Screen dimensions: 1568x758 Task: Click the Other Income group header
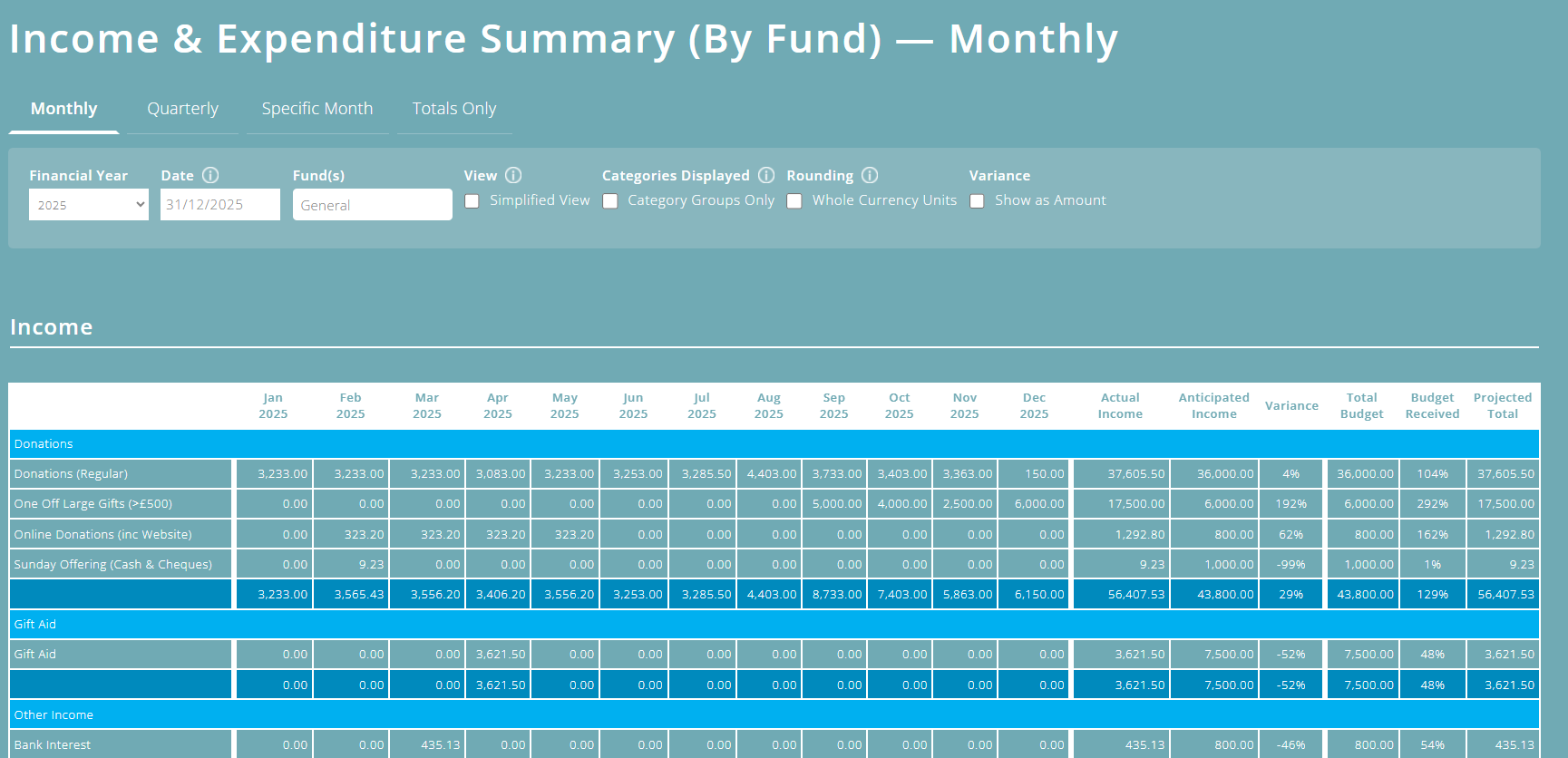click(x=774, y=715)
